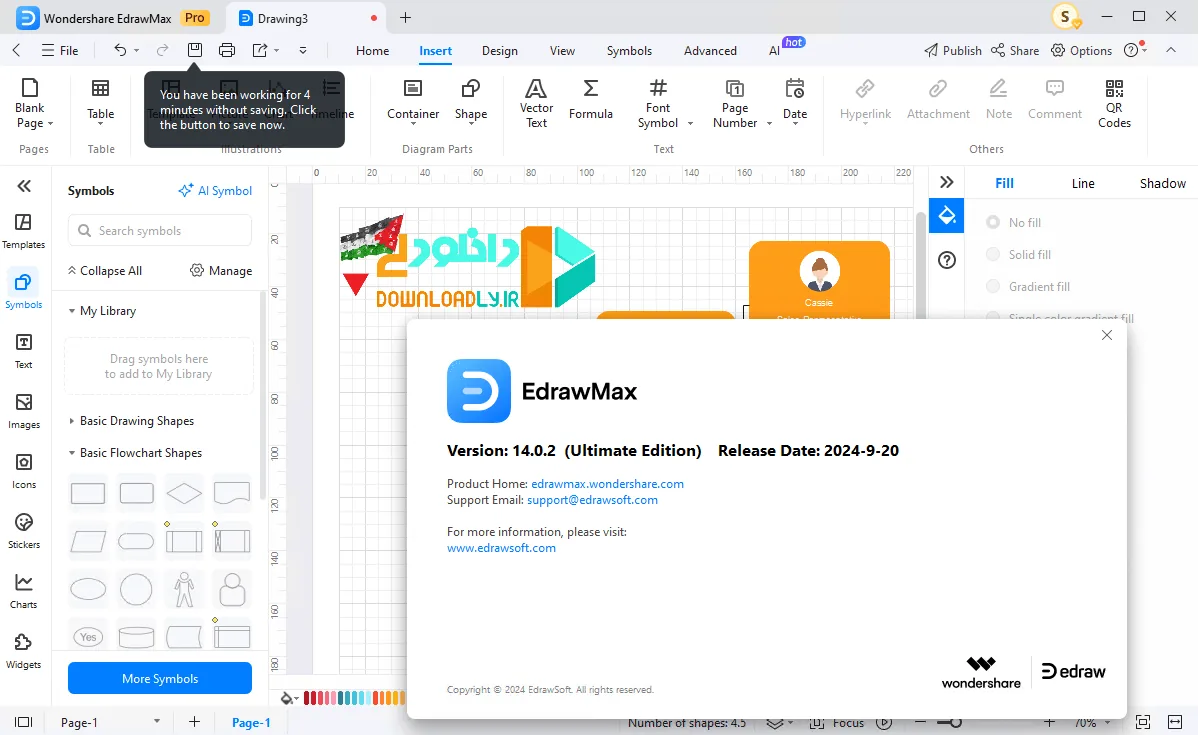Screen dimensions: 1198x735
Task: Select the Solid fill radio option
Action: 992,254
